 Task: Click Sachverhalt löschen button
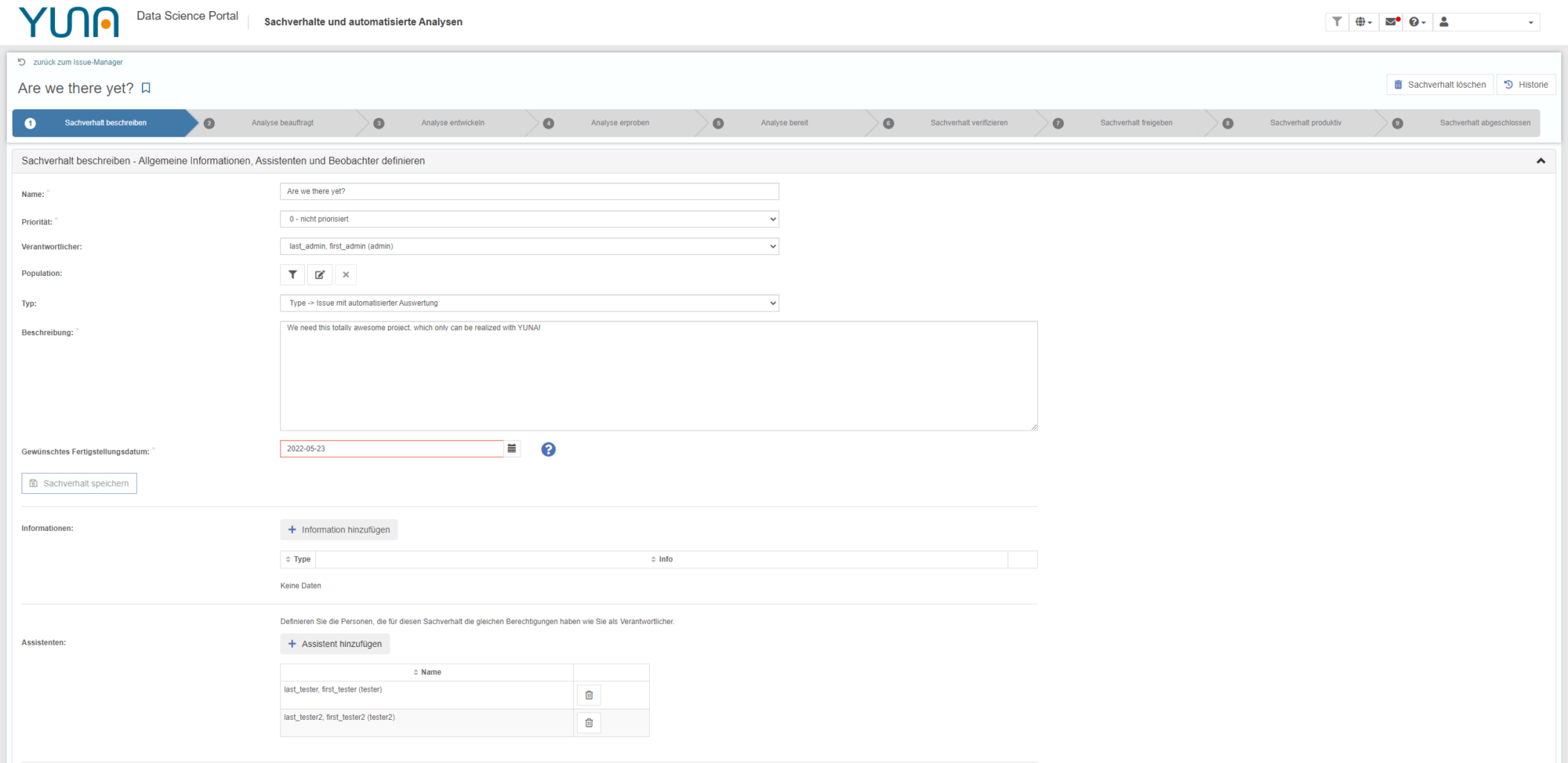pyautogui.click(x=1440, y=85)
